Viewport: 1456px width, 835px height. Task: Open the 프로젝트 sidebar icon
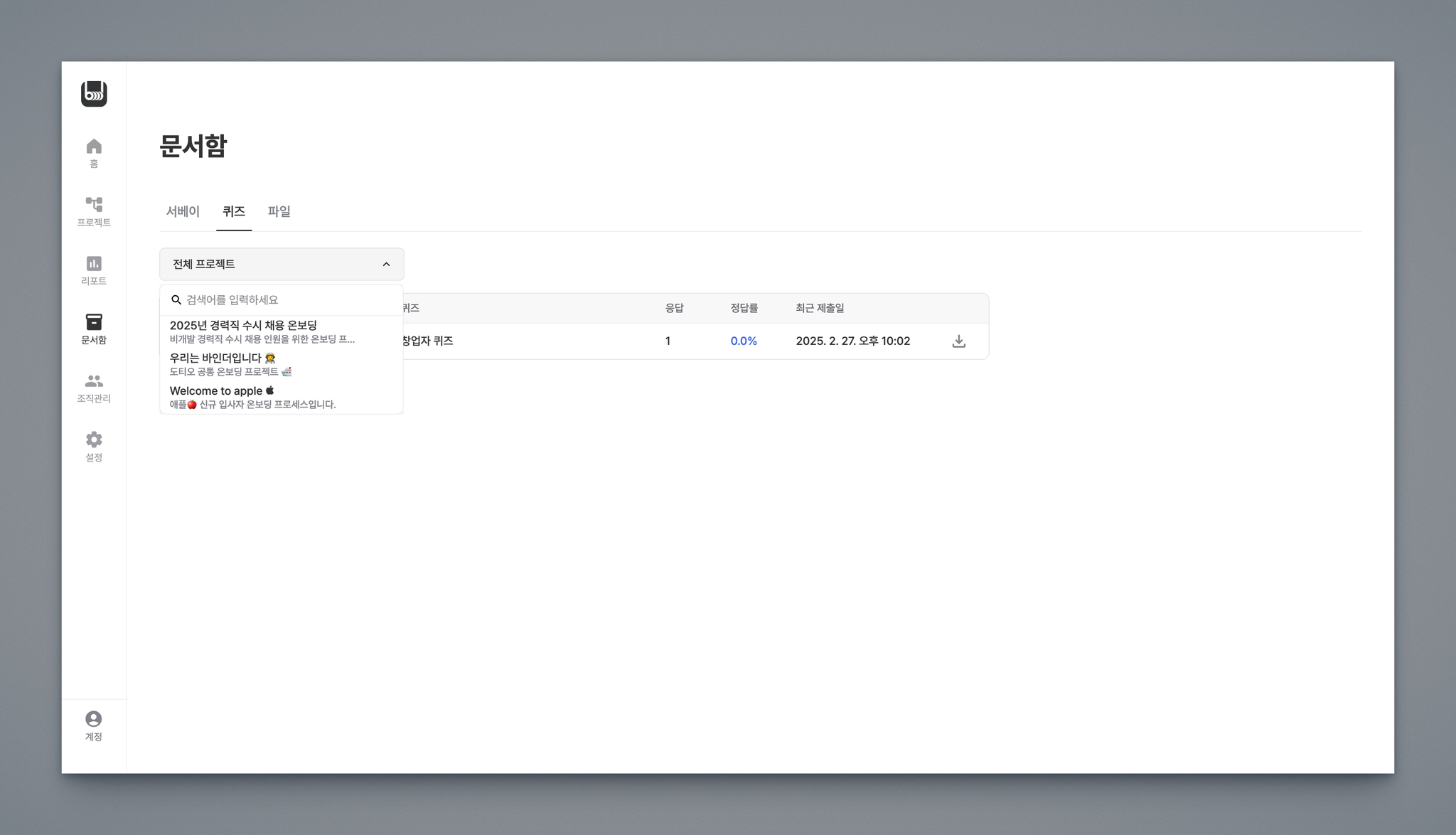94,205
